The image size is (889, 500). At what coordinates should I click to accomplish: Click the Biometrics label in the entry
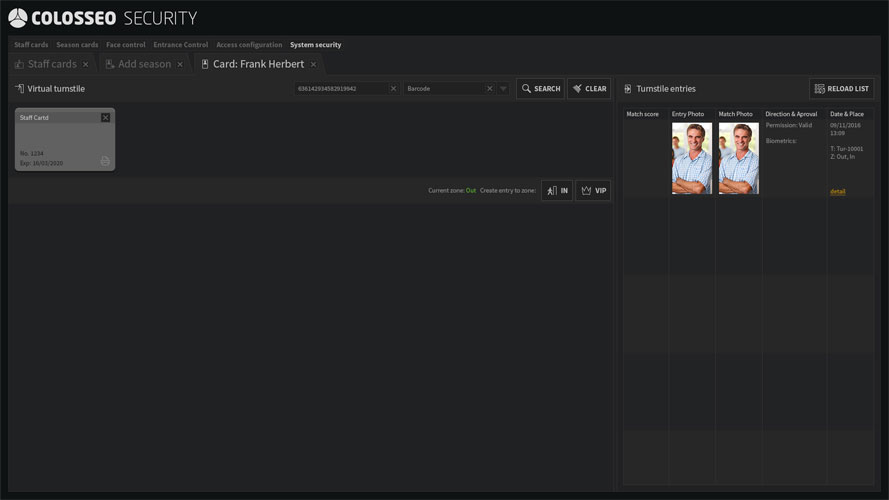coord(781,141)
